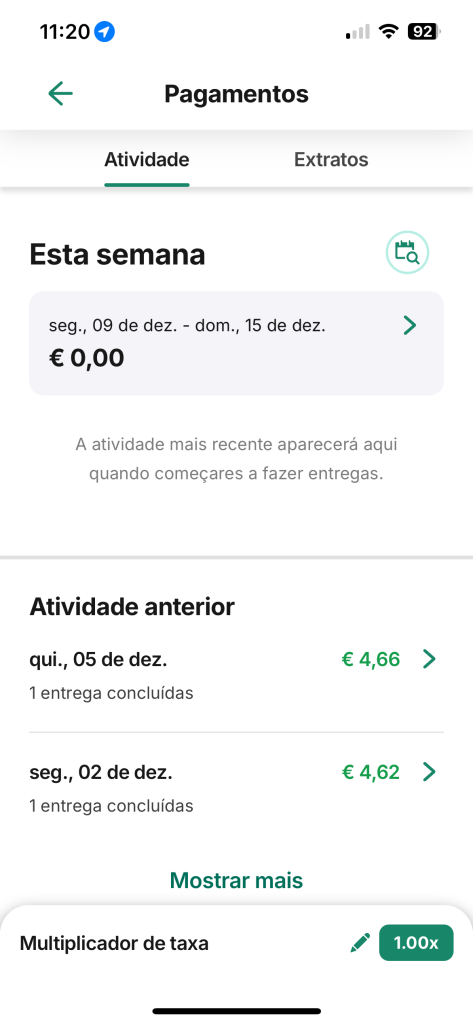473x1024 pixels.
Task: Open the calendar search icon
Action: click(x=407, y=252)
